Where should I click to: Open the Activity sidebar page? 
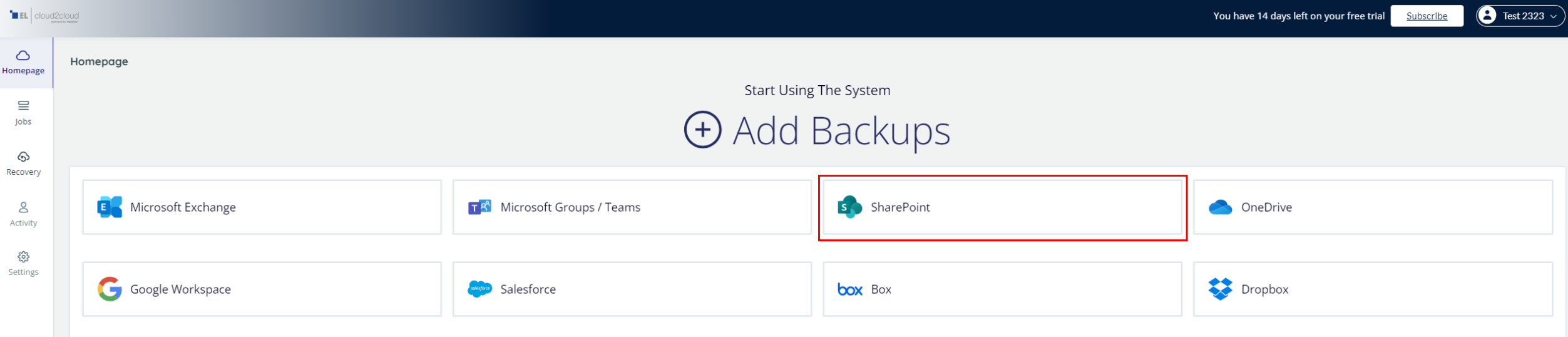pos(23,214)
